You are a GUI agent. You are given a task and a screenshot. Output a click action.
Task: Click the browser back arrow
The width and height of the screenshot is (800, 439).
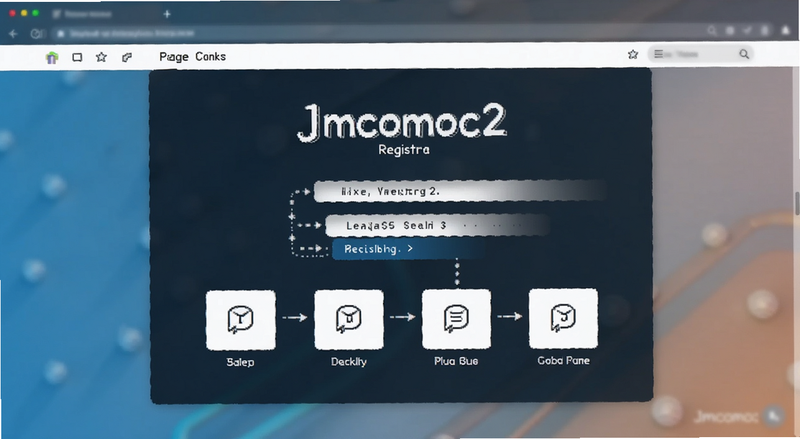14,34
